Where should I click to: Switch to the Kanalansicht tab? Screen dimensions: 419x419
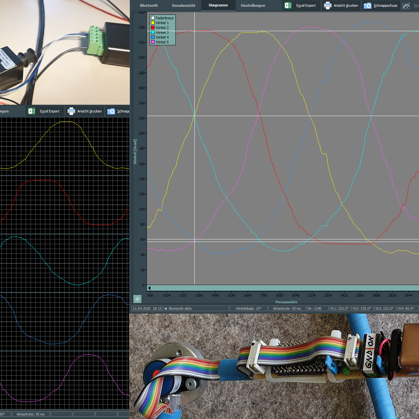coord(183,5)
